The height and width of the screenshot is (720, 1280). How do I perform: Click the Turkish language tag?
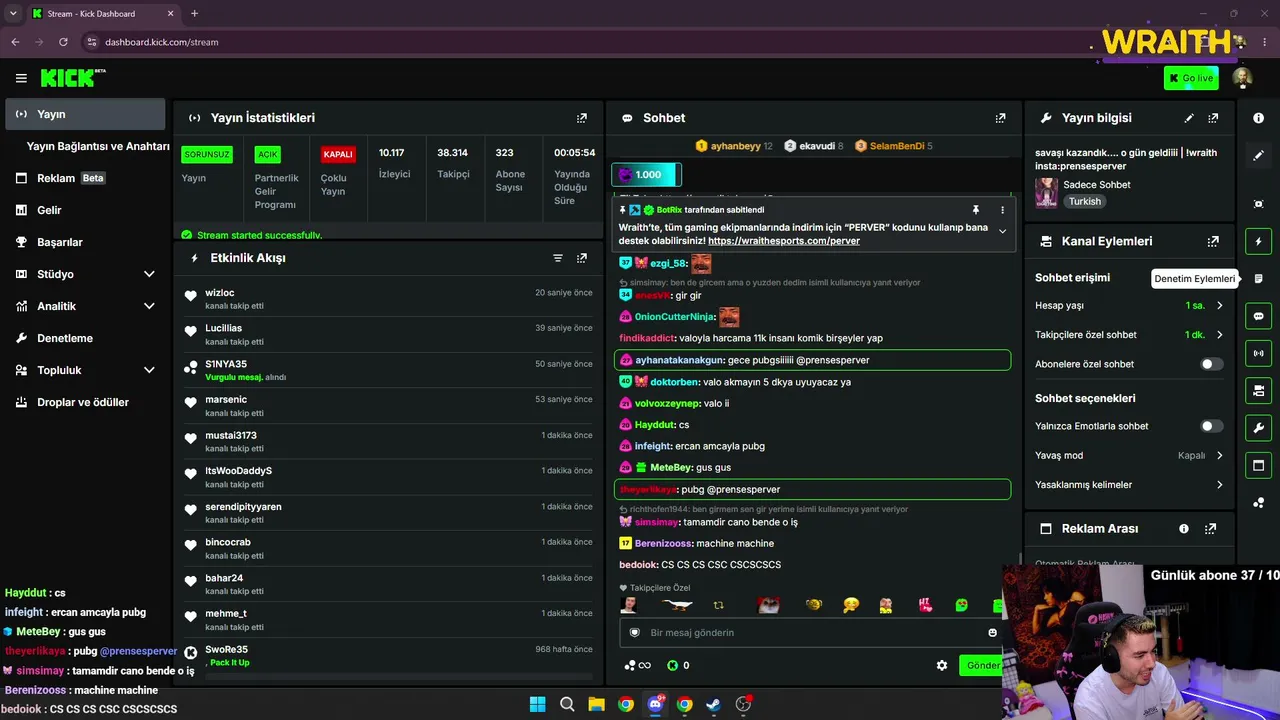[x=1085, y=201]
